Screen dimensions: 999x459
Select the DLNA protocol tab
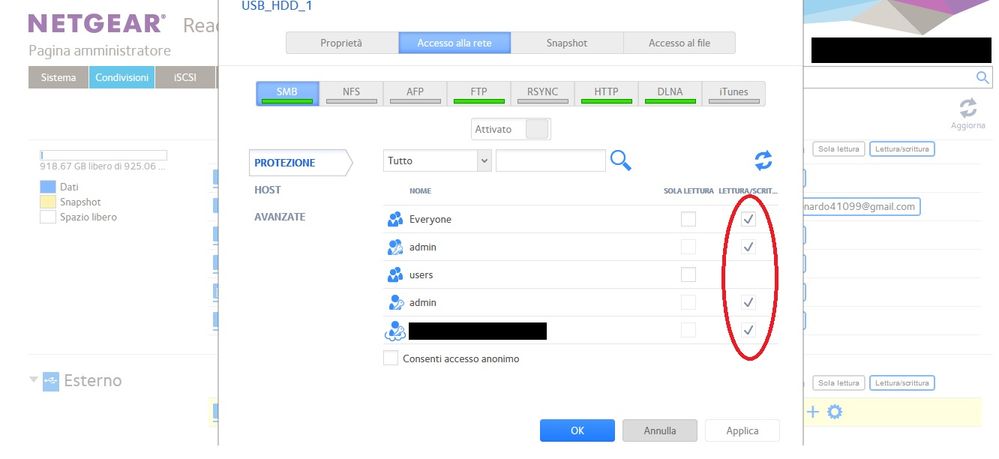(x=670, y=94)
